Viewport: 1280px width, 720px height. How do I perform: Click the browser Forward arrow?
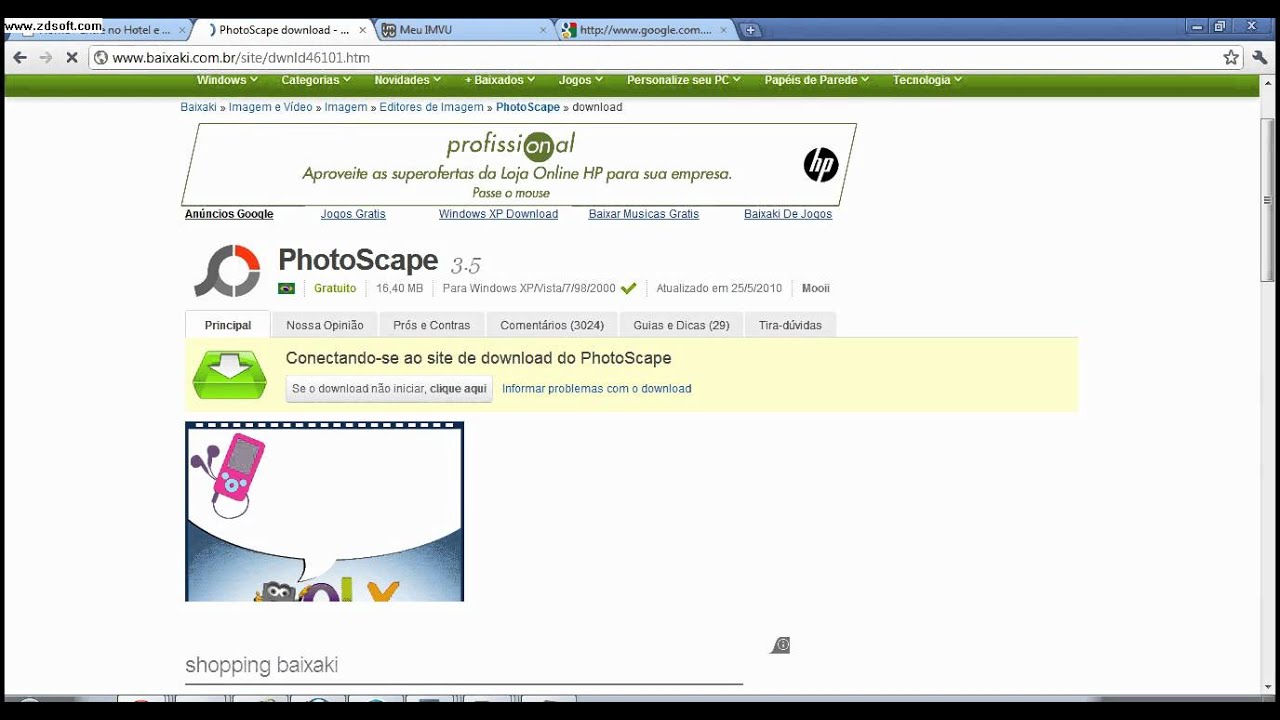(46, 58)
